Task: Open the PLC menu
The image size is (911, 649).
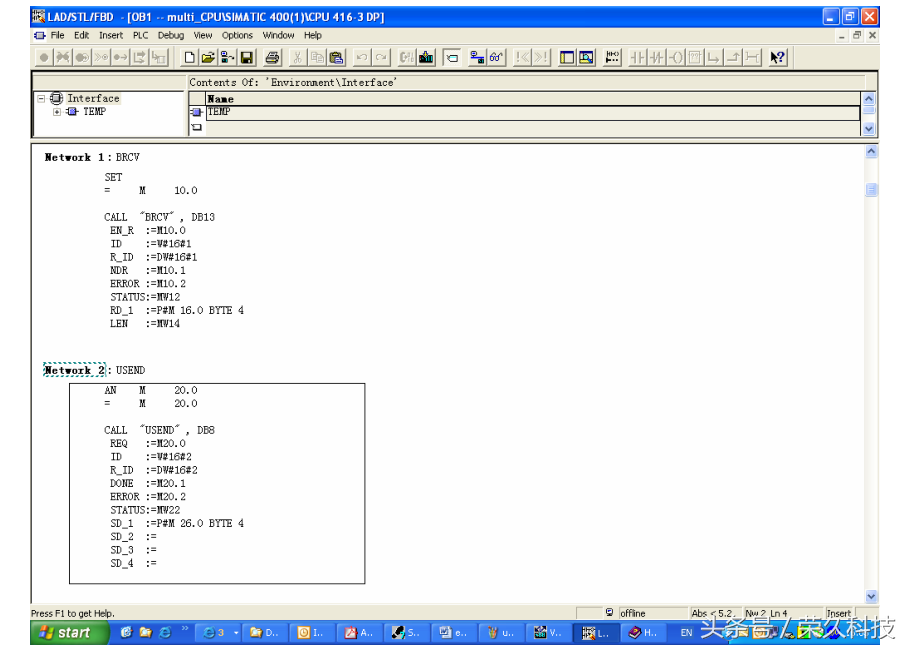Action: pos(140,35)
